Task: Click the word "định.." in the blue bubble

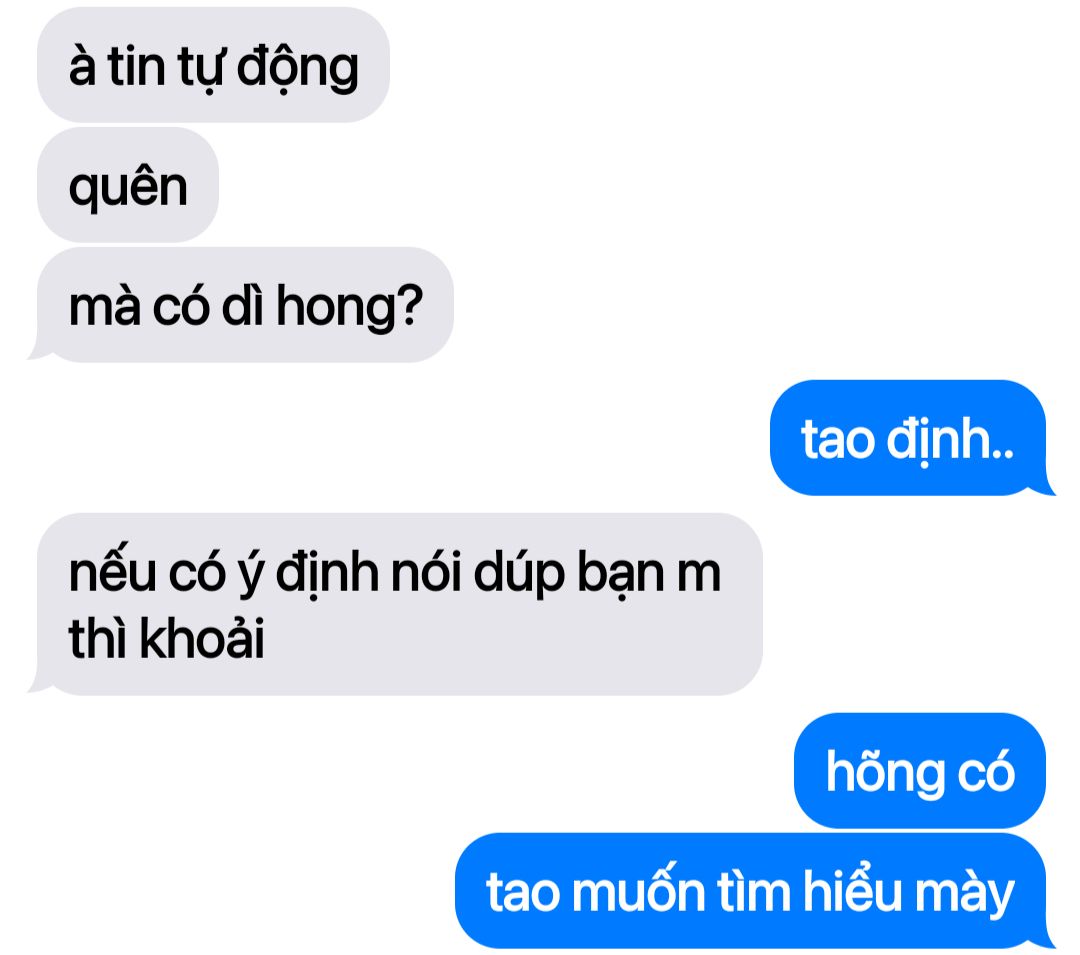Action: coord(950,441)
